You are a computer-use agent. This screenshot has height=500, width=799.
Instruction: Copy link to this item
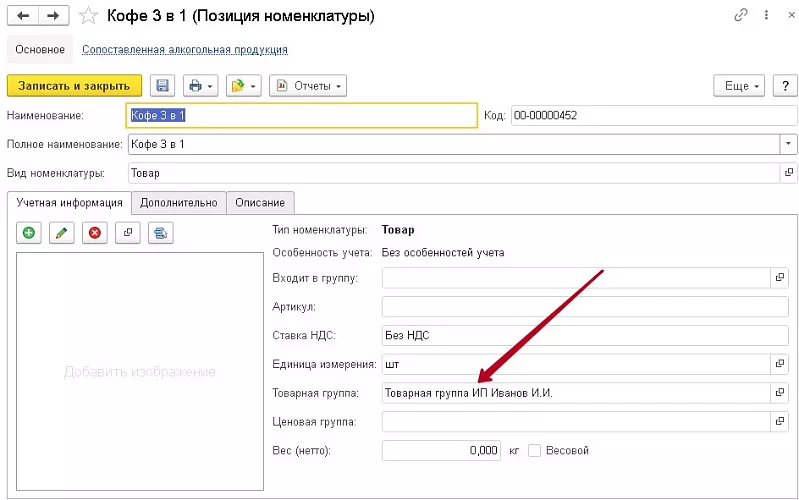click(741, 16)
